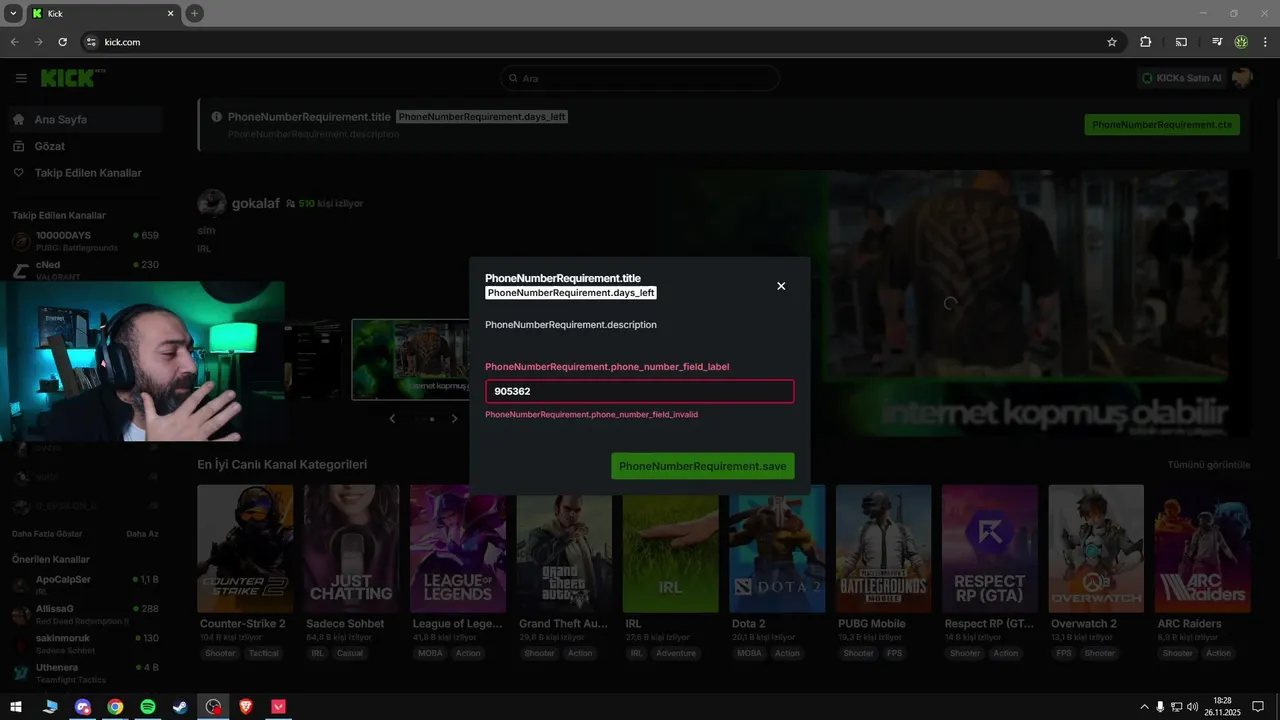
Task: Open Chrome profile avatar
Action: pos(1241,42)
